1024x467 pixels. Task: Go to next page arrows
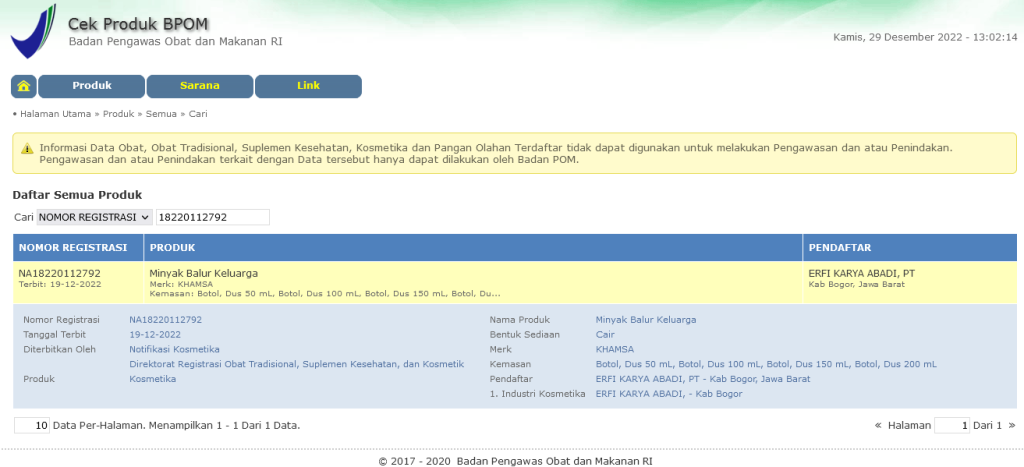pyautogui.click(x=1012, y=425)
